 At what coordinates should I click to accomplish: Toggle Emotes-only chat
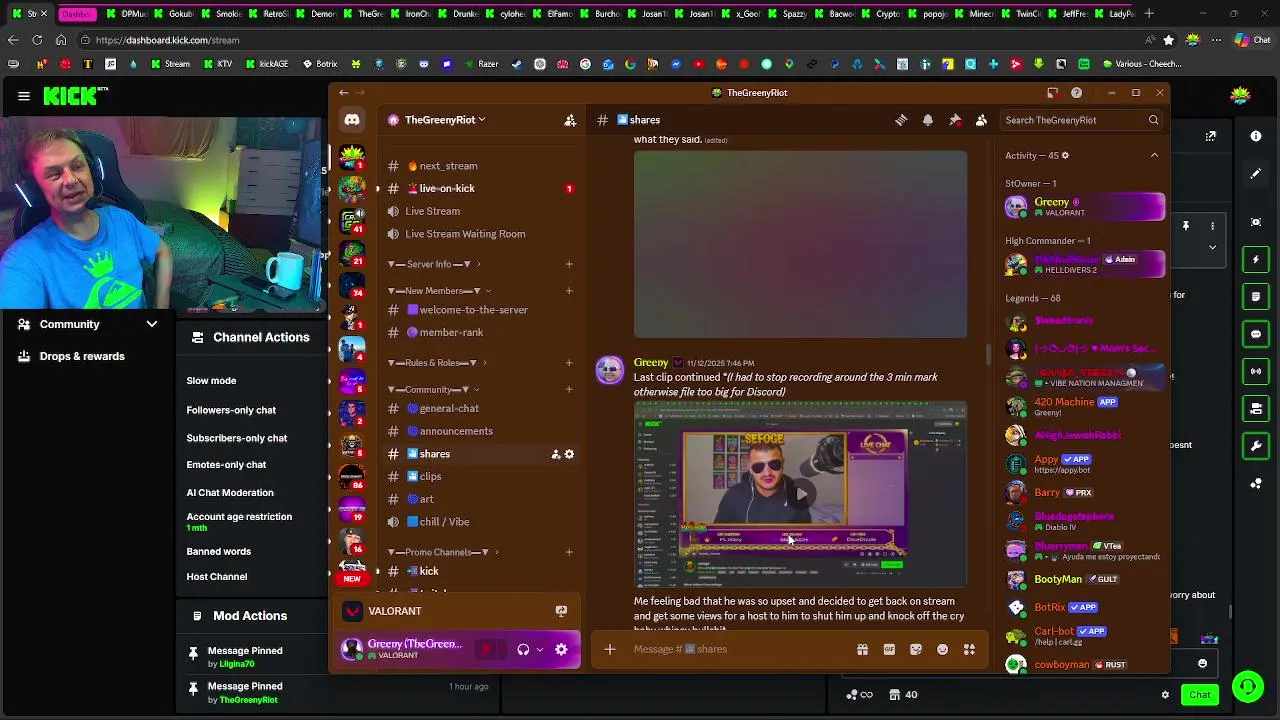226,465
